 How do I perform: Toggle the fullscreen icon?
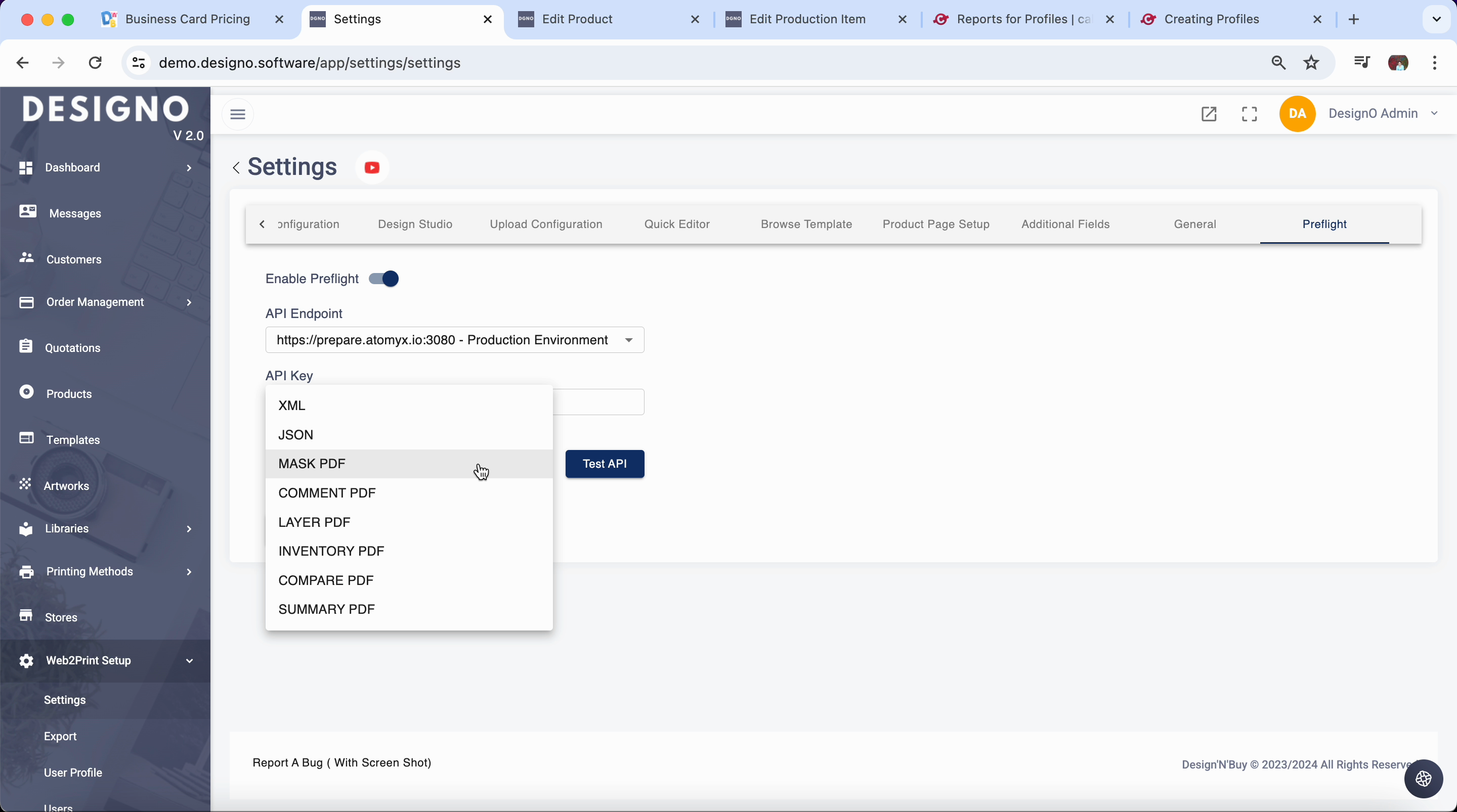1250,114
